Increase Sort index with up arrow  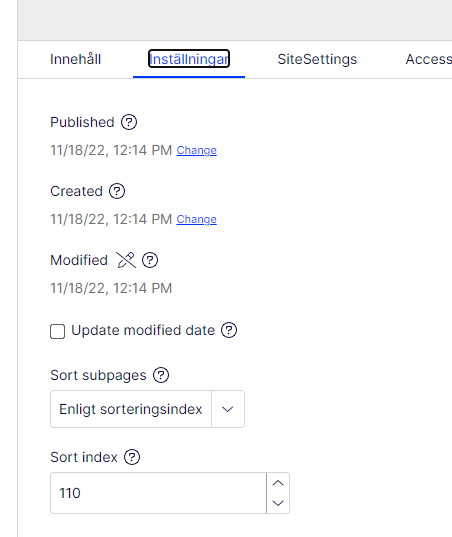point(278,483)
